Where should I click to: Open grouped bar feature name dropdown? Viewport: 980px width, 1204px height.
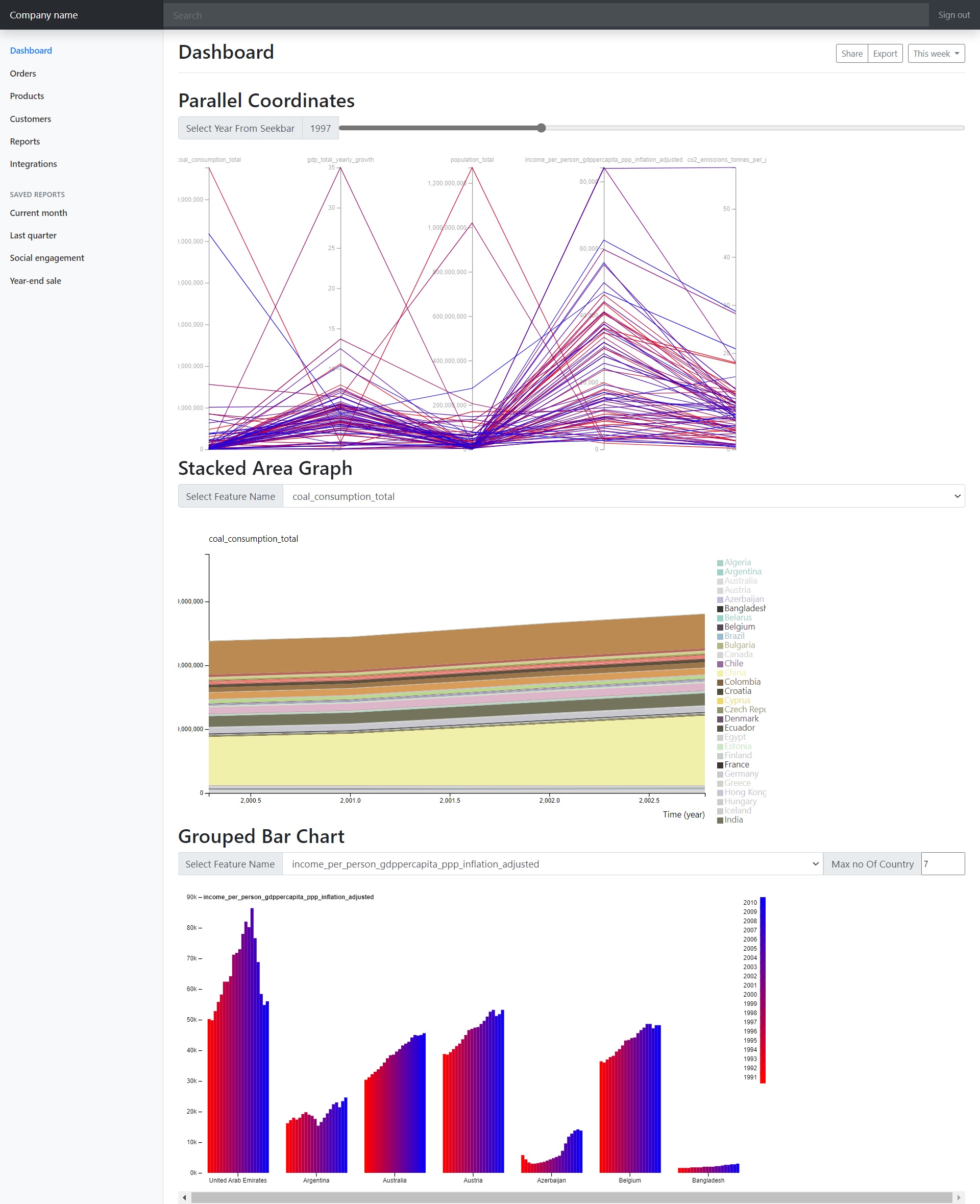552,863
